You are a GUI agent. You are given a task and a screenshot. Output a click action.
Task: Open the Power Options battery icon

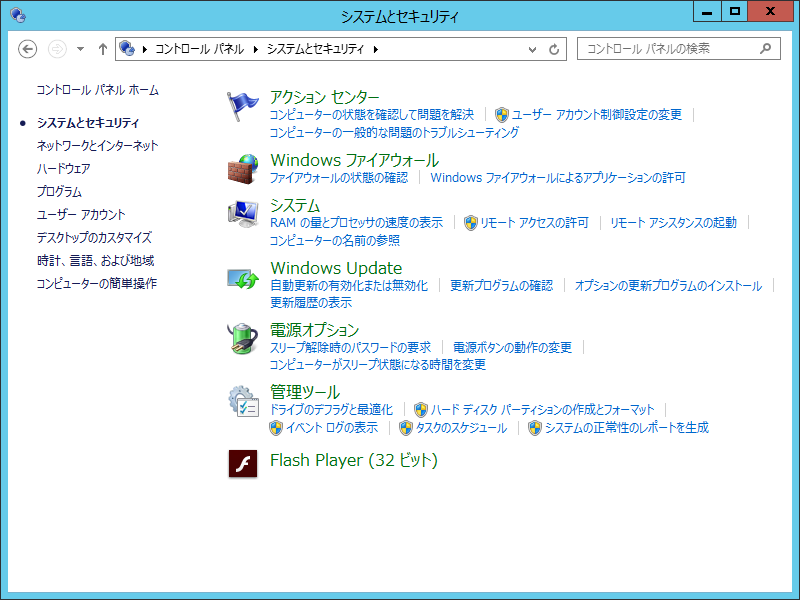point(243,338)
